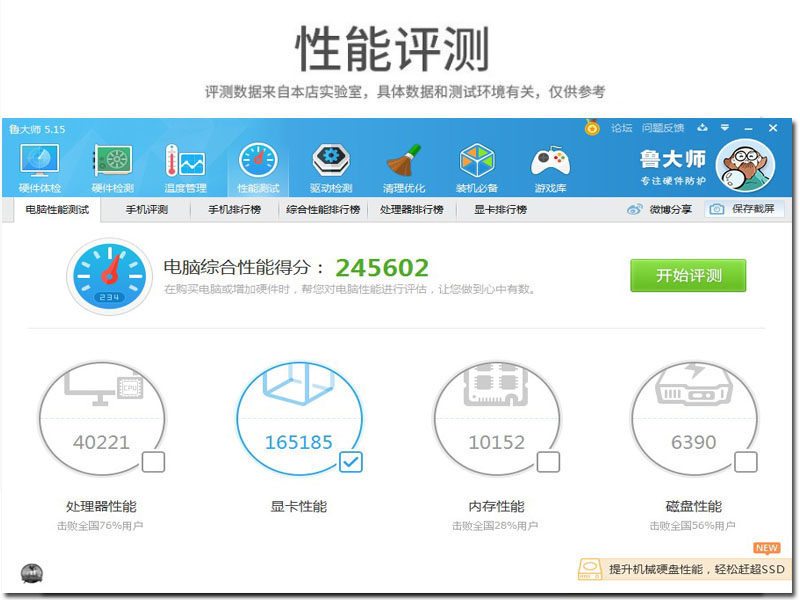800x600 pixels.
Task: Click the CPU monitor icon in processor circle
Action: tap(104, 389)
